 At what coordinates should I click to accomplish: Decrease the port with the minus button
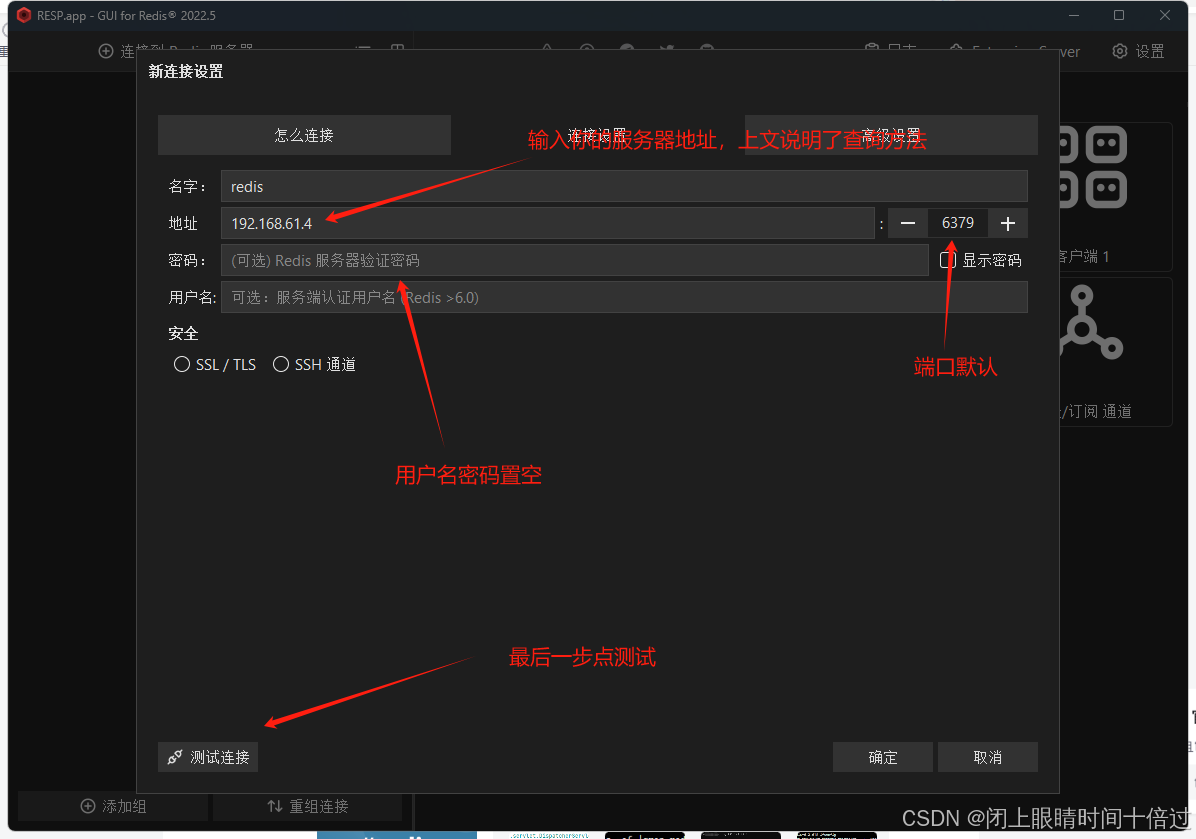coord(908,223)
